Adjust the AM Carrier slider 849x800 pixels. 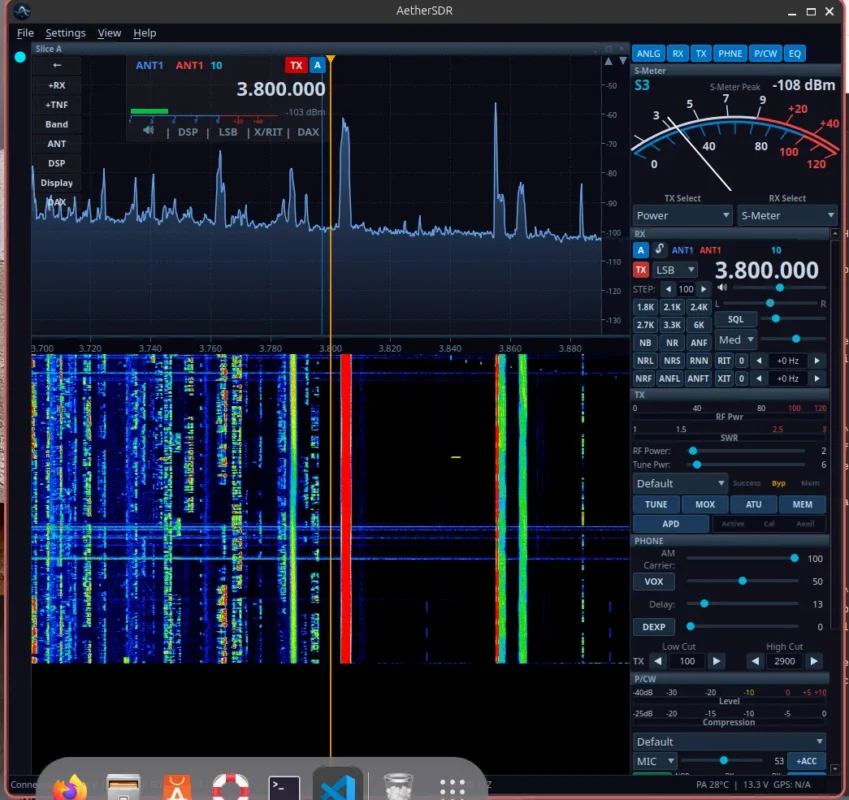[742, 558]
